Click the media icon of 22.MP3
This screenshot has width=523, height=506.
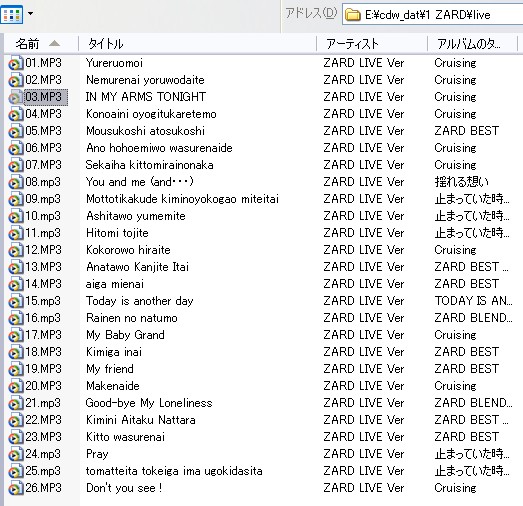click(x=15, y=421)
